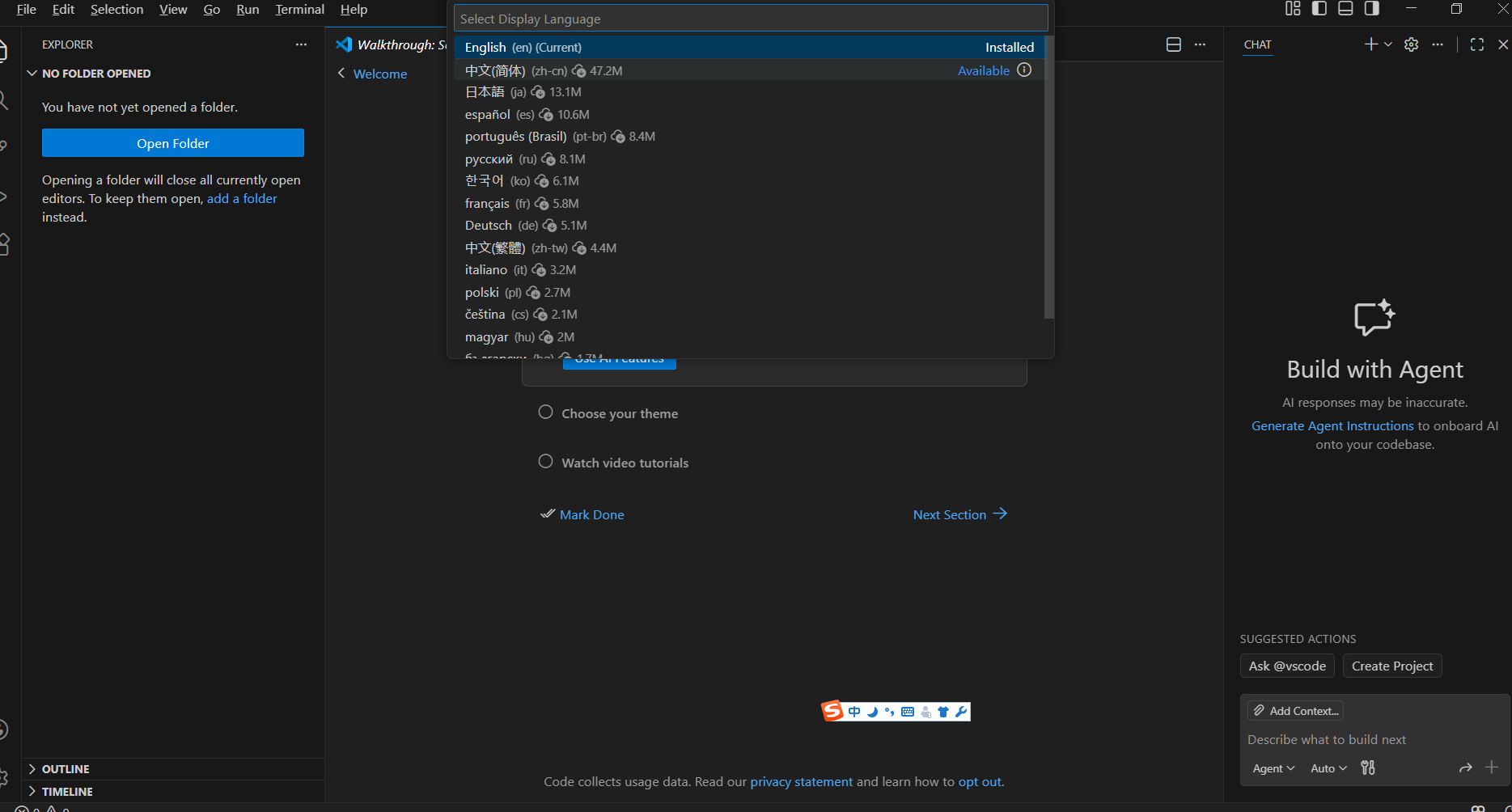Select the Choose your theme step circle
1512x812 pixels.
click(546, 412)
